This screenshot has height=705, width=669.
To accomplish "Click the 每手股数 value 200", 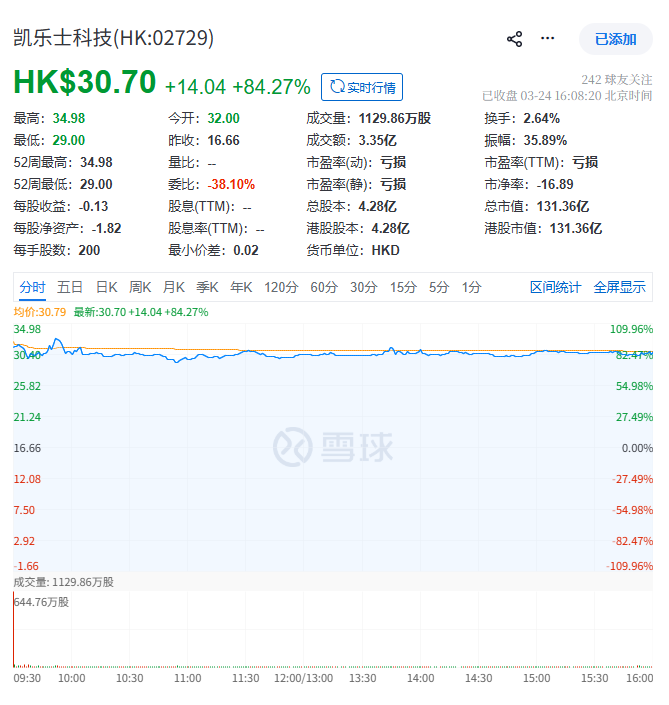I will pyautogui.click(x=89, y=250).
